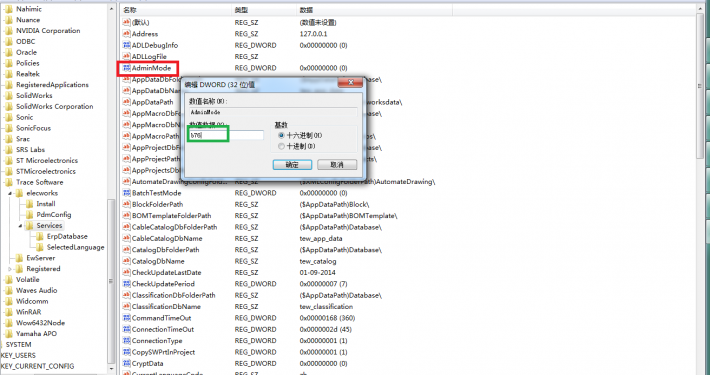Click the CheckUpdatePeriod DWORD icon
Image resolution: width=710 pixels, height=375 pixels.
tap(127, 284)
